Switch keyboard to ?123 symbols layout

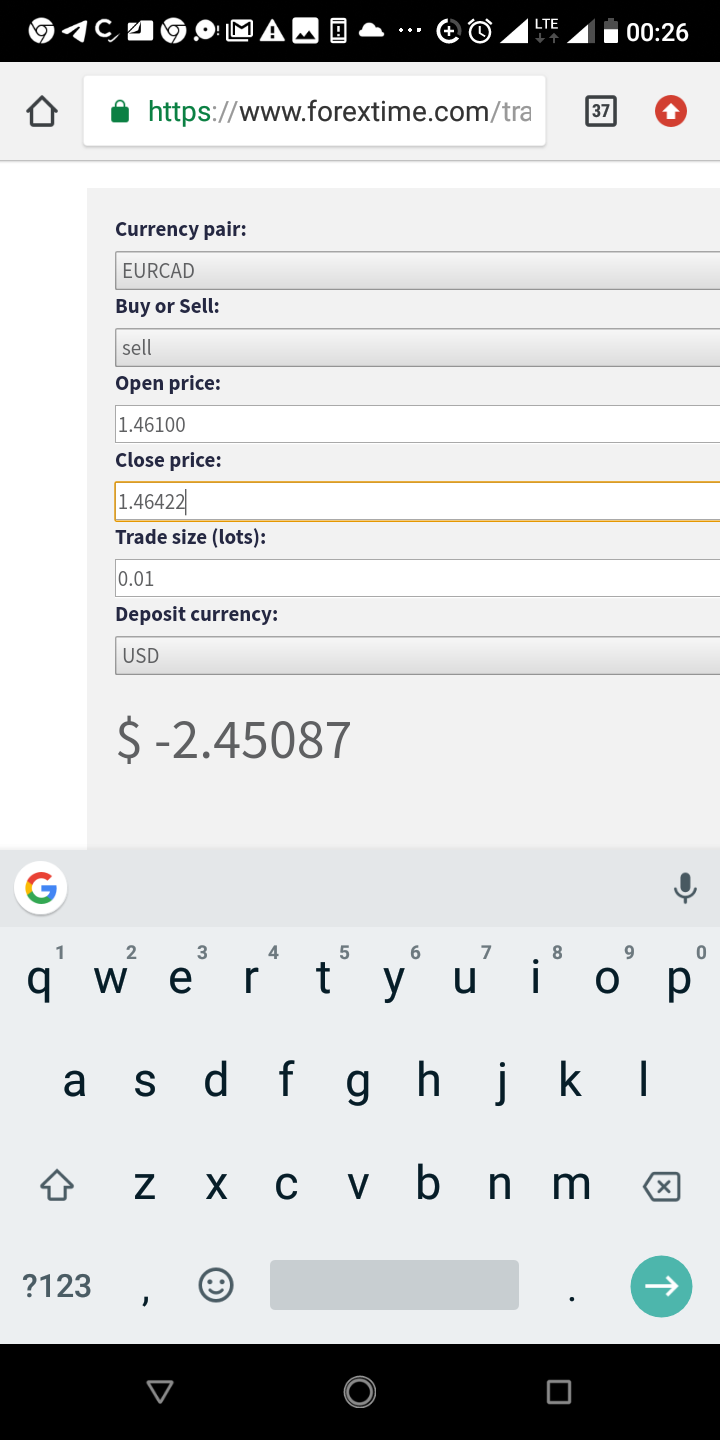click(57, 1285)
